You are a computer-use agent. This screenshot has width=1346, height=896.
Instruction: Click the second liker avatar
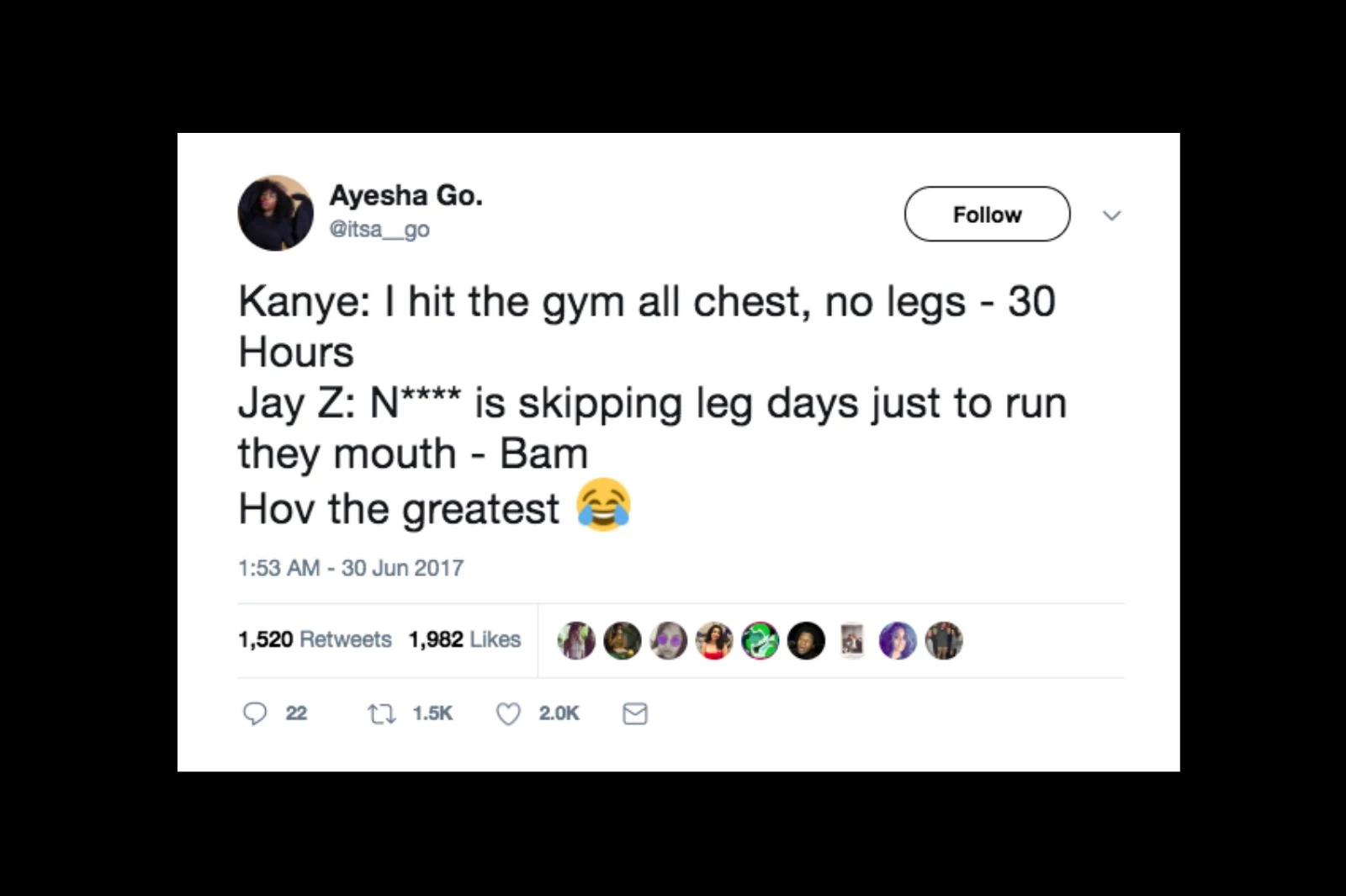[x=623, y=641]
